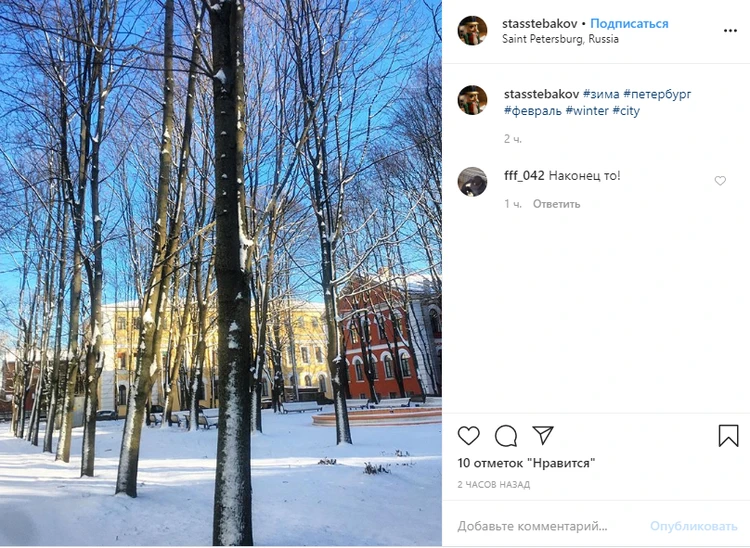The width and height of the screenshot is (750, 548).
Task: View the 10 отметок "Нравится" likes list
Action: (x=526, y=463)
